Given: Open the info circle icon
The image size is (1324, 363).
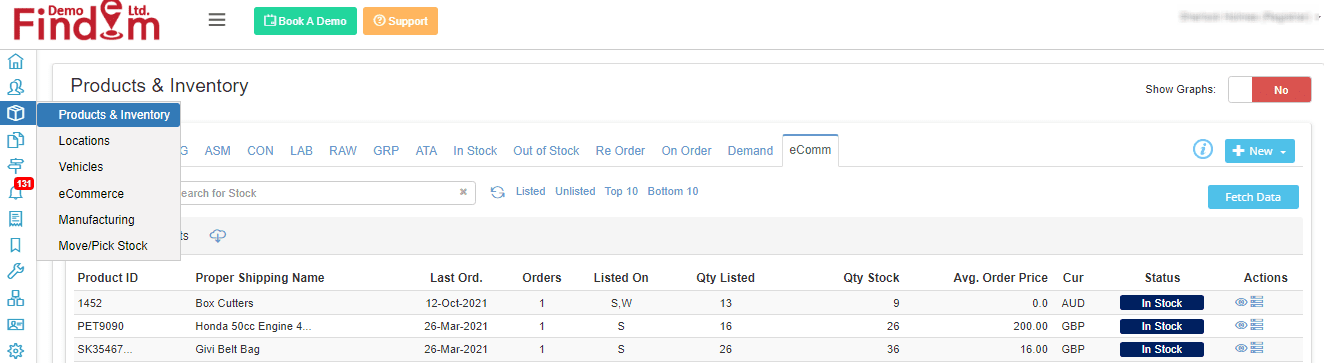Looking at the screenshot, I should (x=1203, y=150).
